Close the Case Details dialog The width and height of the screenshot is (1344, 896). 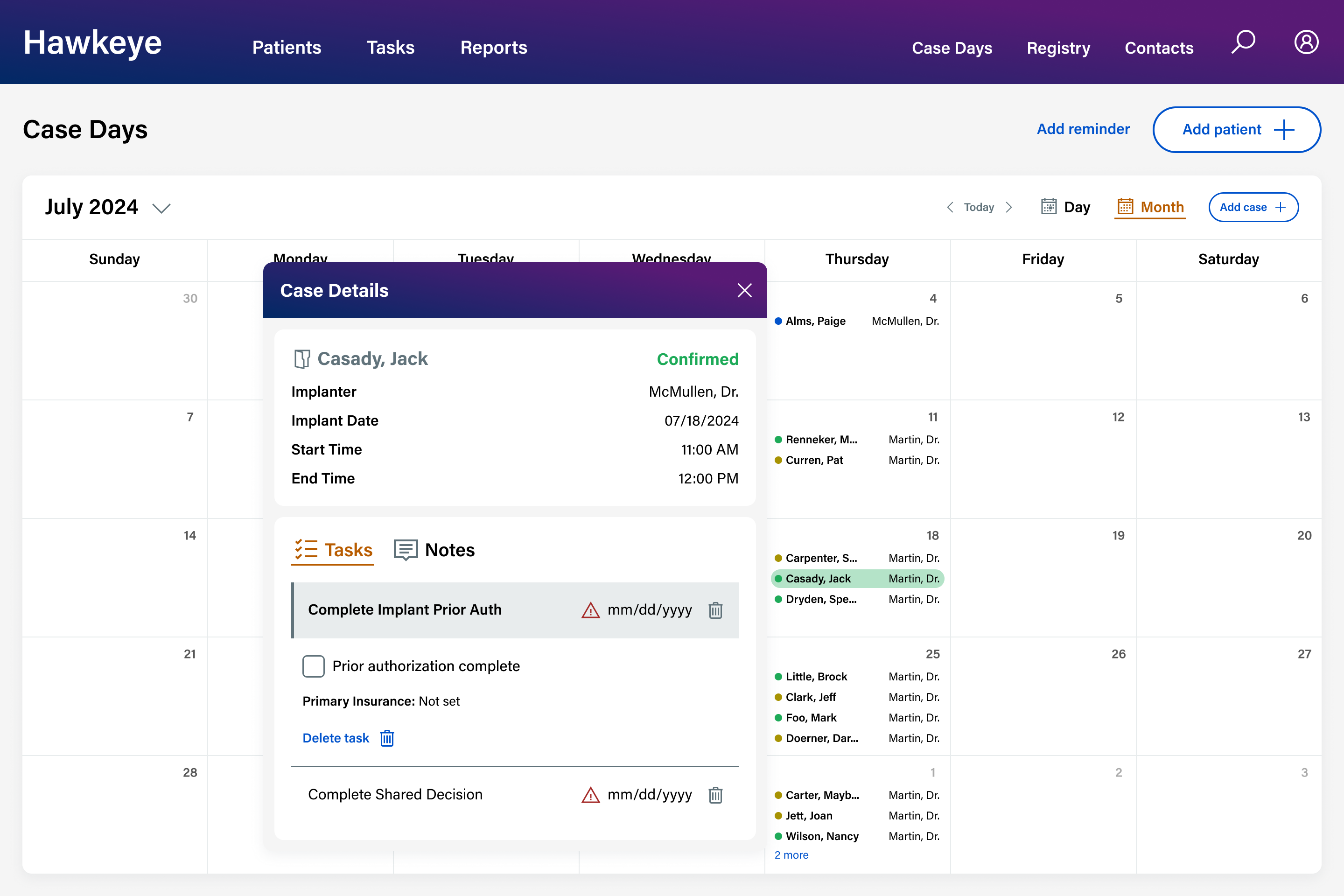[x=744, y=290]
